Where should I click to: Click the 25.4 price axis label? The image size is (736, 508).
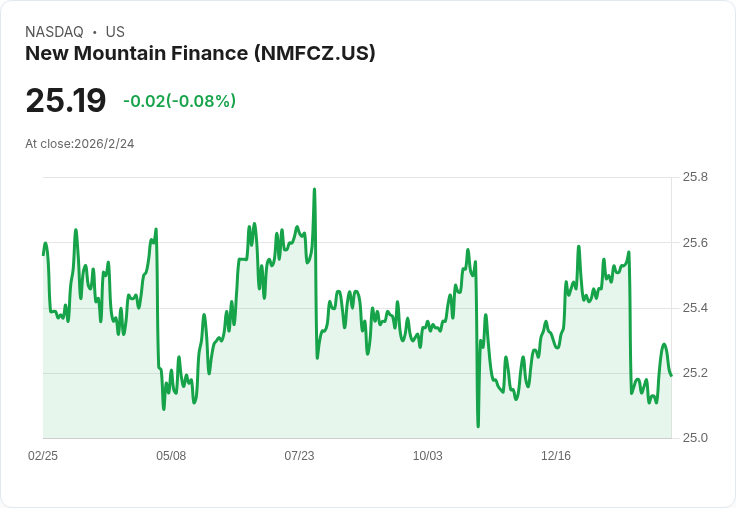695,308
